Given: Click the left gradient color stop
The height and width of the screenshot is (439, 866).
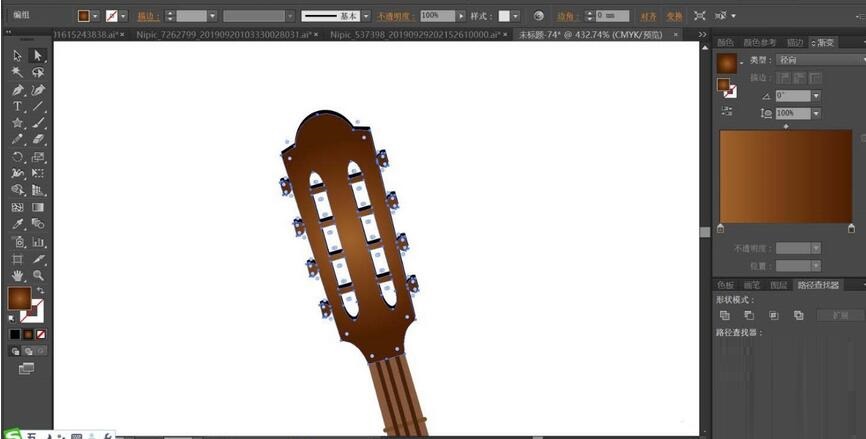Looking at the screenshot, I should 721,229.
